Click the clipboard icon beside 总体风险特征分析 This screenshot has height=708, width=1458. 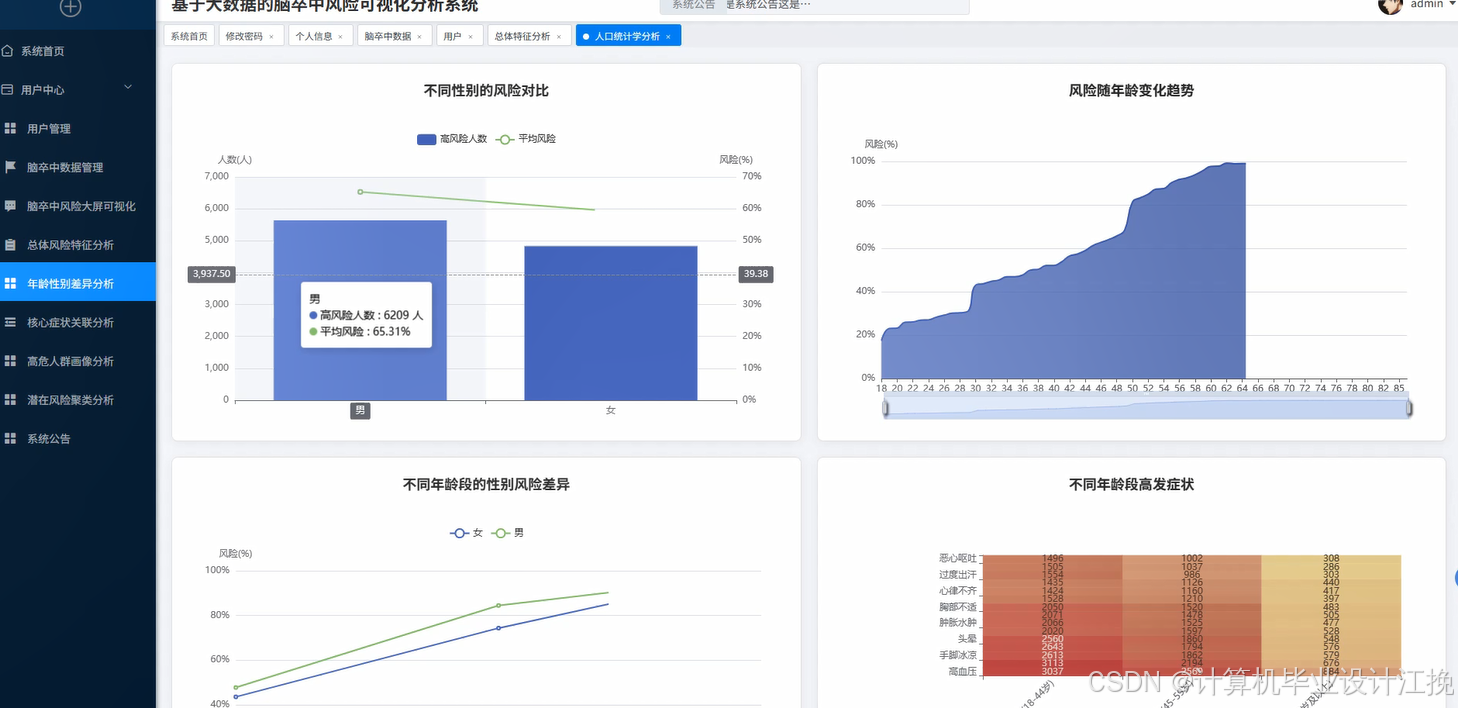11,245
